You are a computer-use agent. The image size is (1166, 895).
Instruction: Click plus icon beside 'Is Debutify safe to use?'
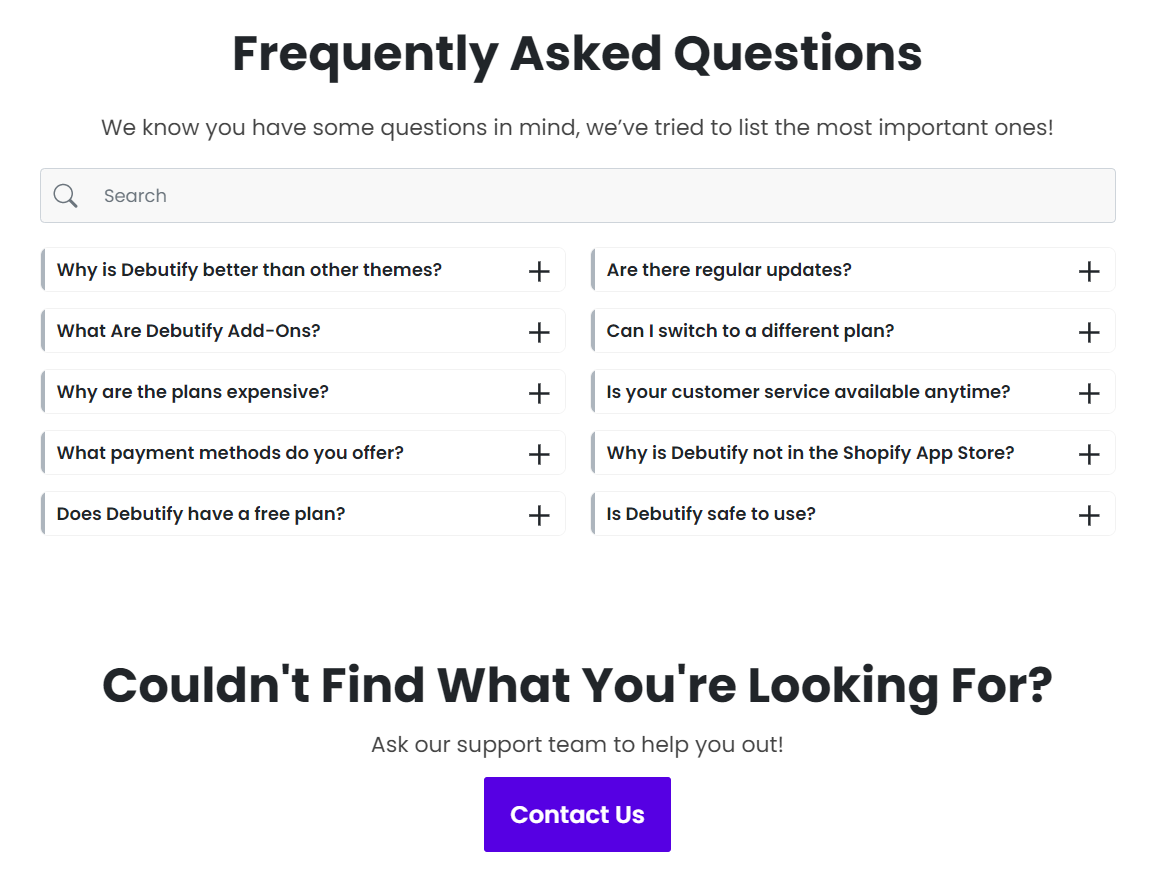tap(1089, 515)
